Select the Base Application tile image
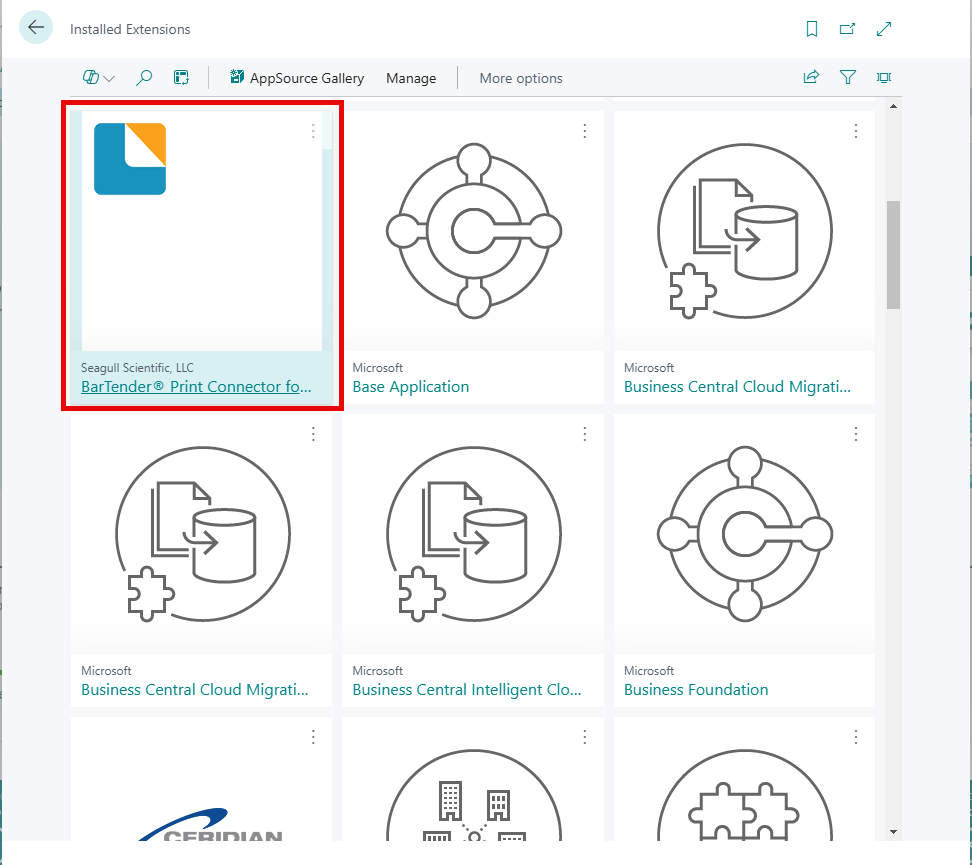The image size is (972, 865). [x=474, y=231]
